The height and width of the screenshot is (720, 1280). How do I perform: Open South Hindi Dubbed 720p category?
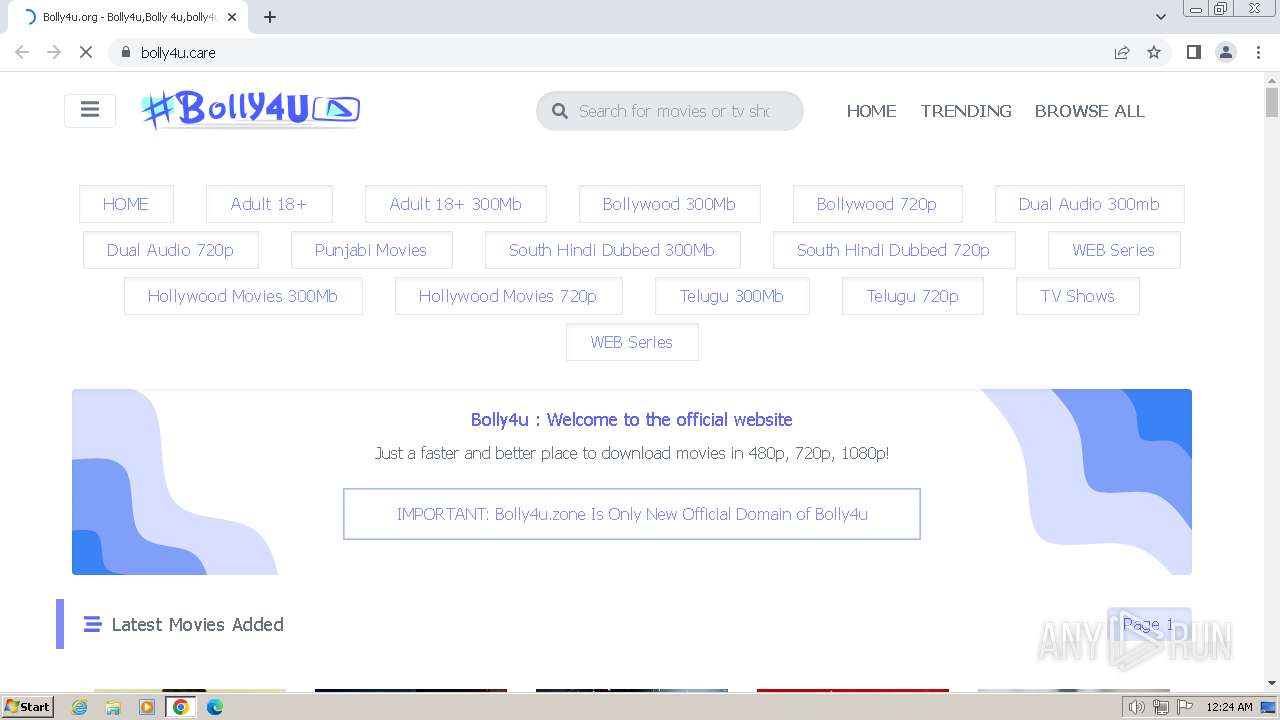(894, 250)
